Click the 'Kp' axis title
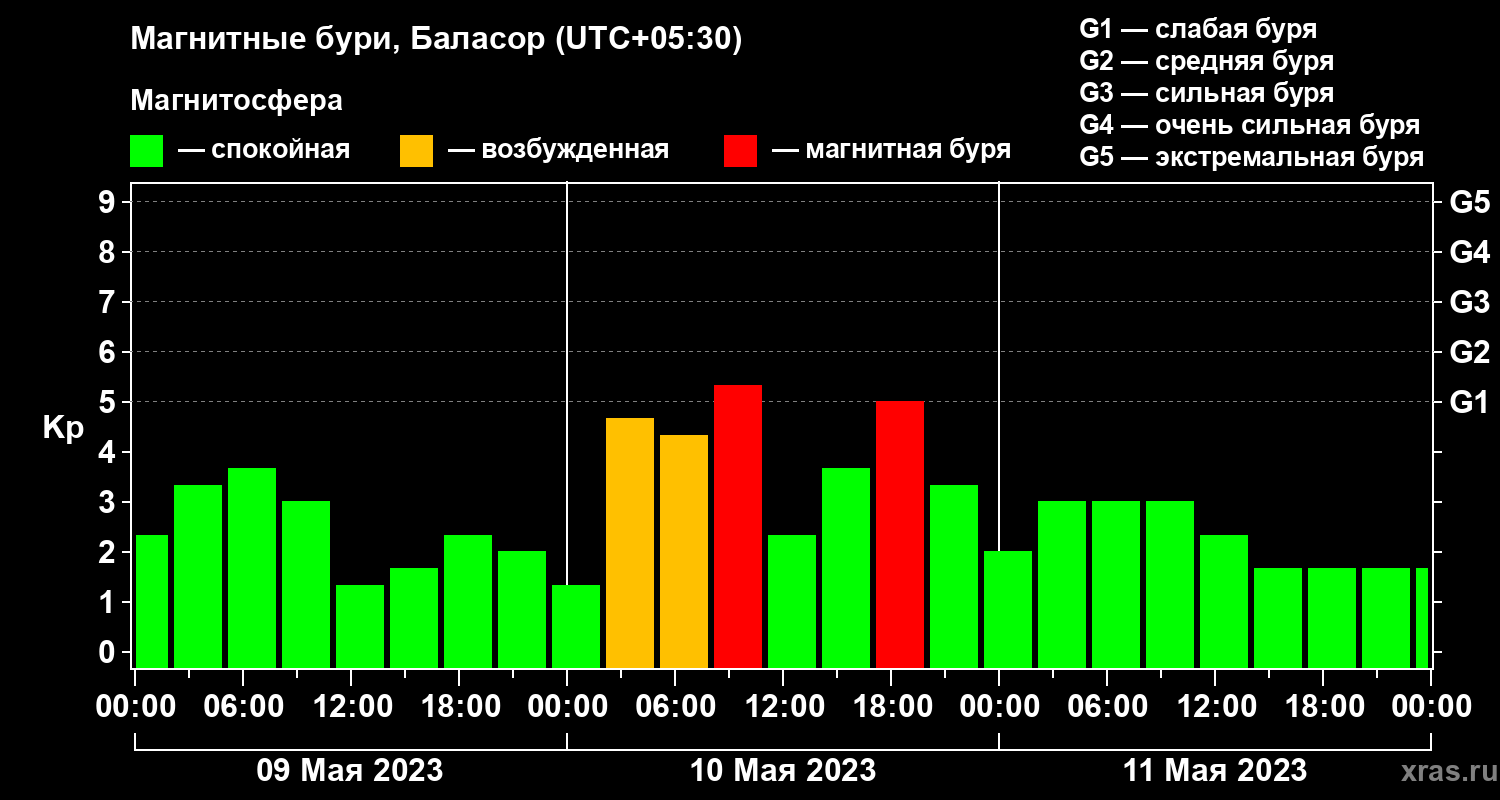The image size is (1500, 800). click(x=63, y=428)
